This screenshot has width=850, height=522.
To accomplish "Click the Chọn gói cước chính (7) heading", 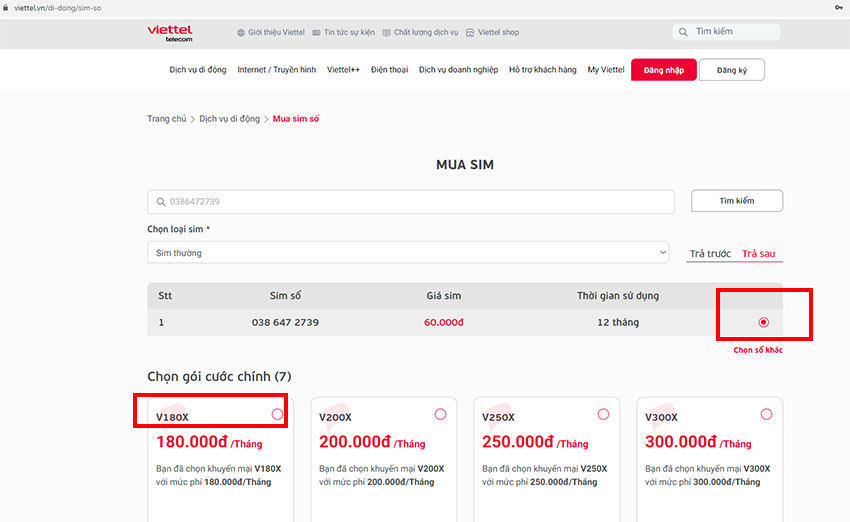I will (x=219, y=376).
